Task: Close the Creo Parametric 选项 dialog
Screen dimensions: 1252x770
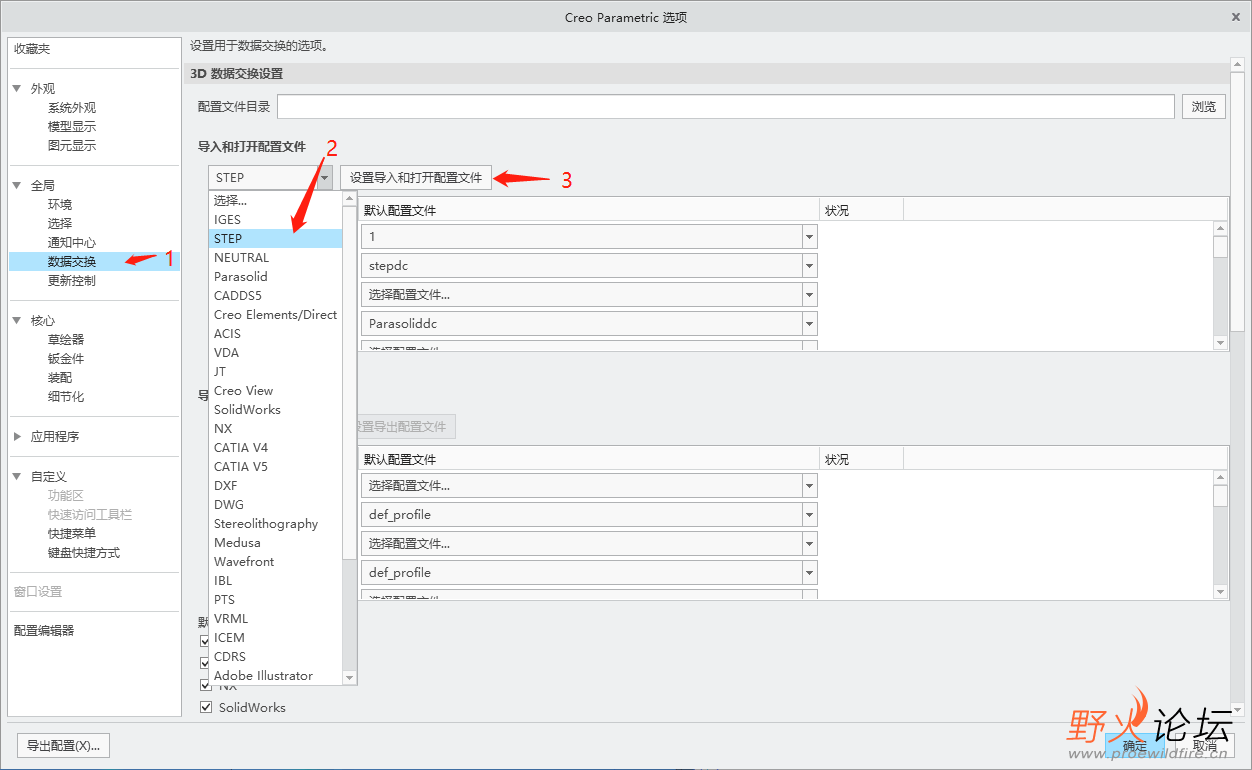Action: pyautogui.click(x=1237, y=17)
